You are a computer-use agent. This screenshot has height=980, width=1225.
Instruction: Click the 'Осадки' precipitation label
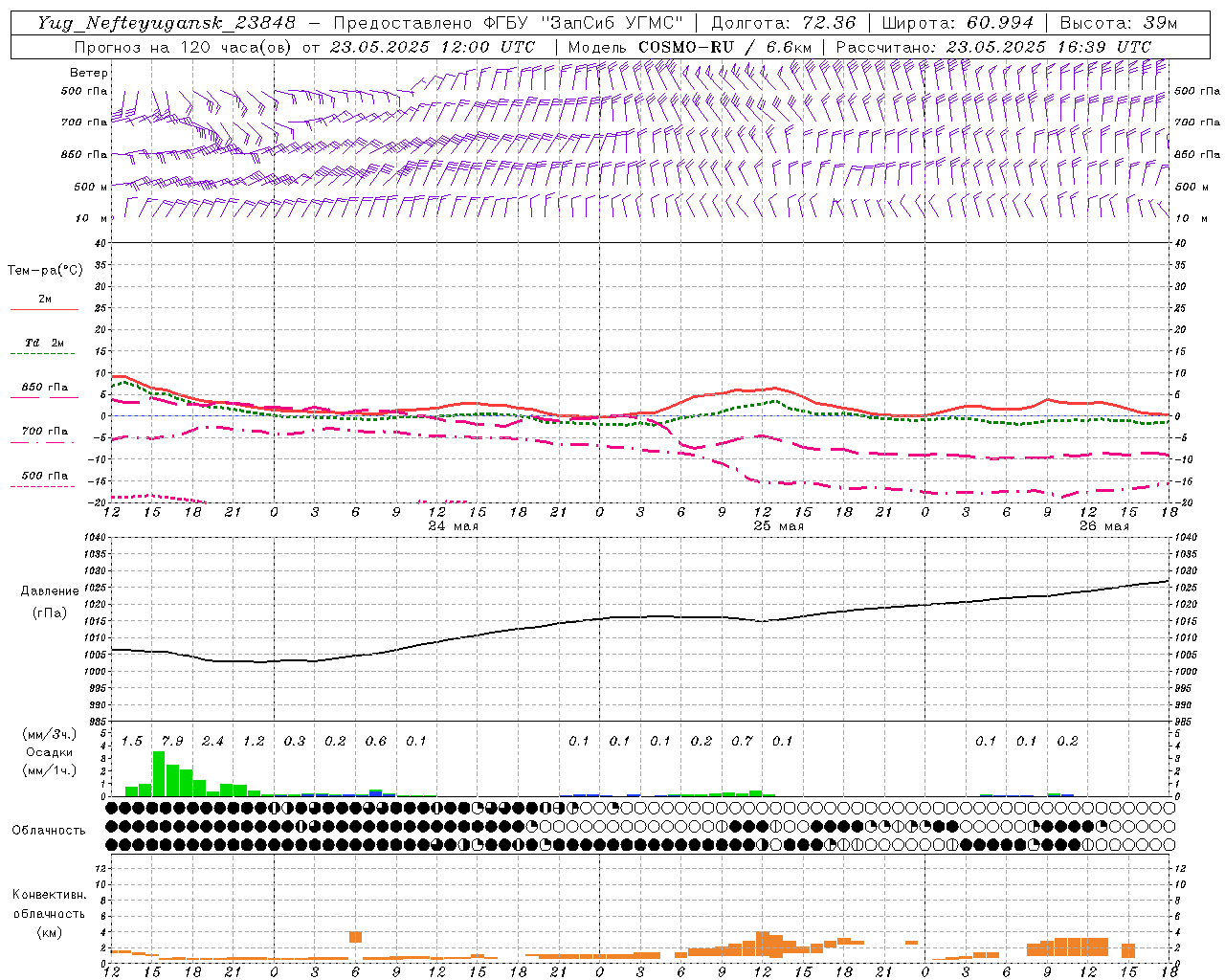(51, 753)
